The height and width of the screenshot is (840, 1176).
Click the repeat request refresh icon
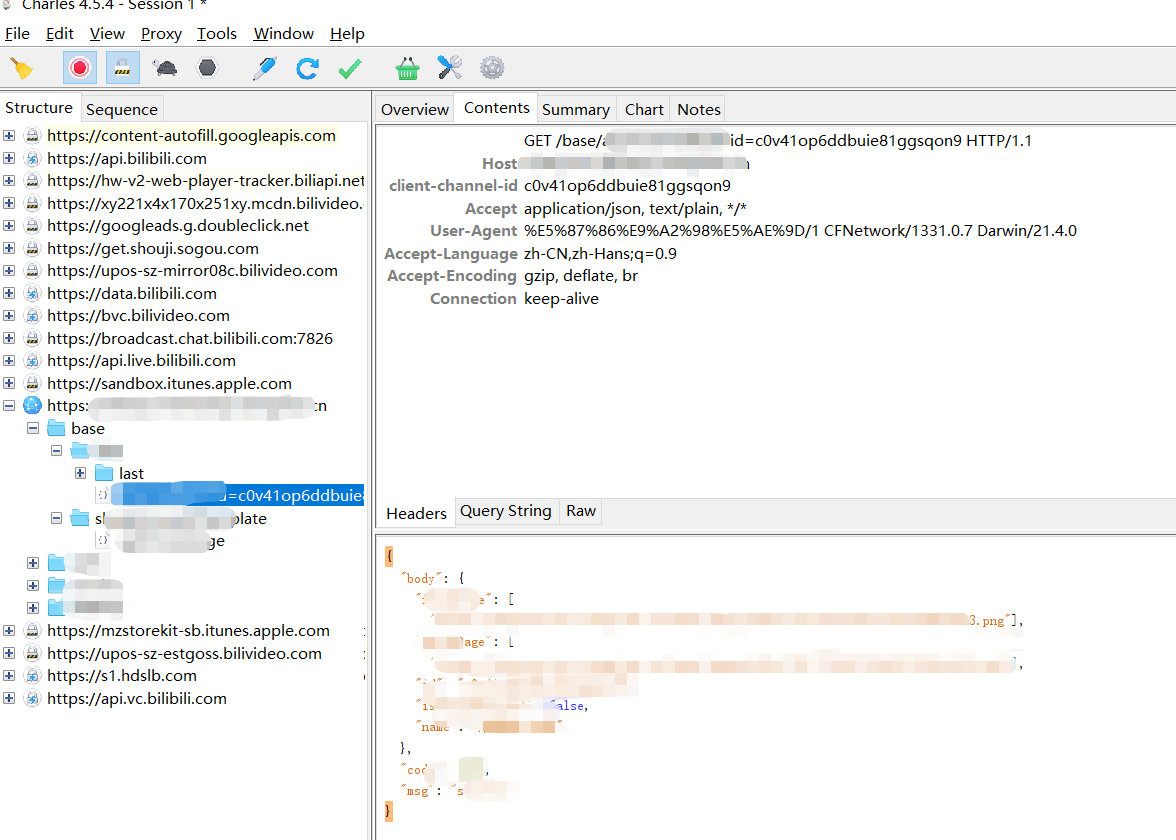coord(308,68)
